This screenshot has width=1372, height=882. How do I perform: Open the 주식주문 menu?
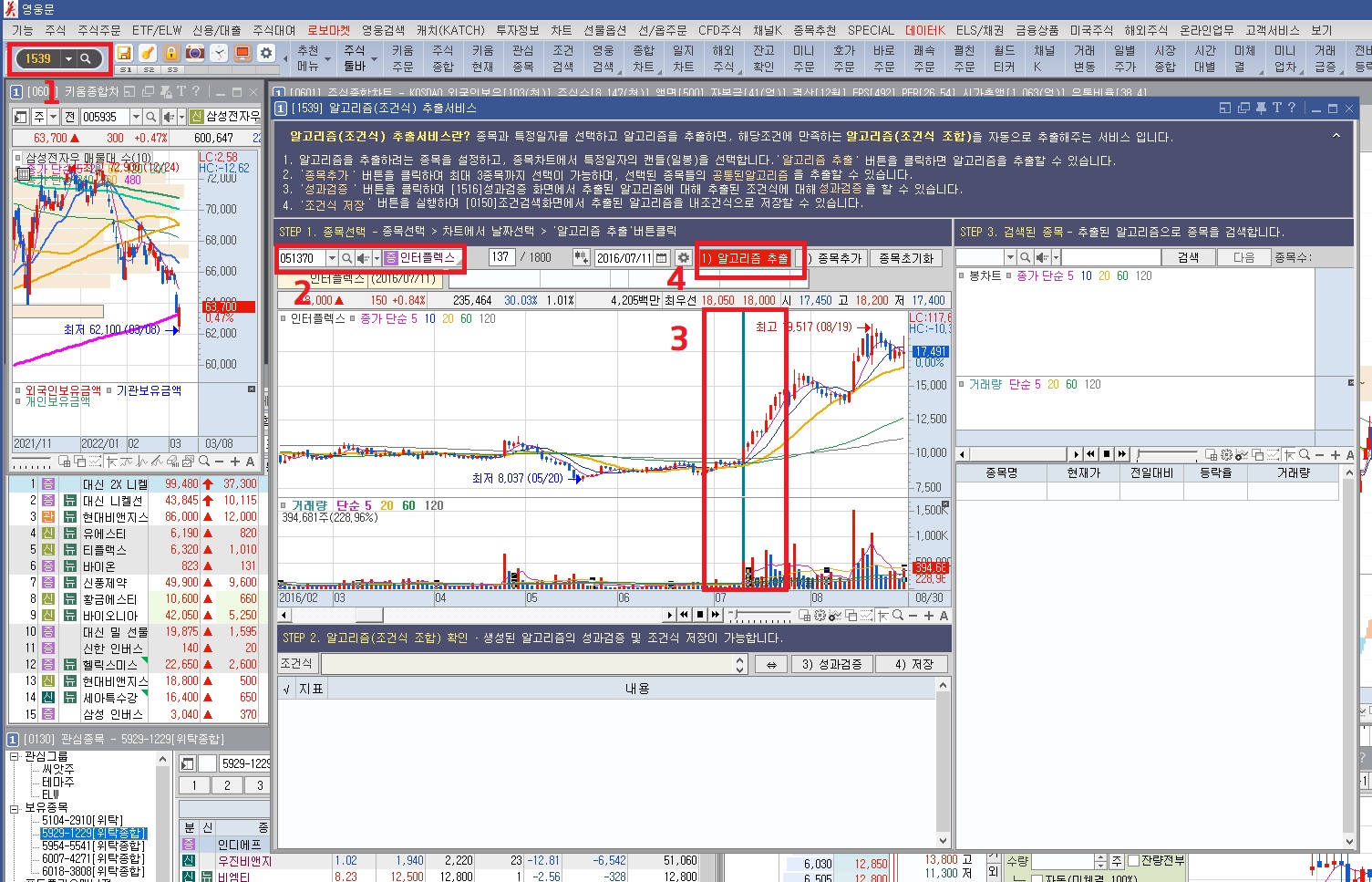[x=98, y=30]
